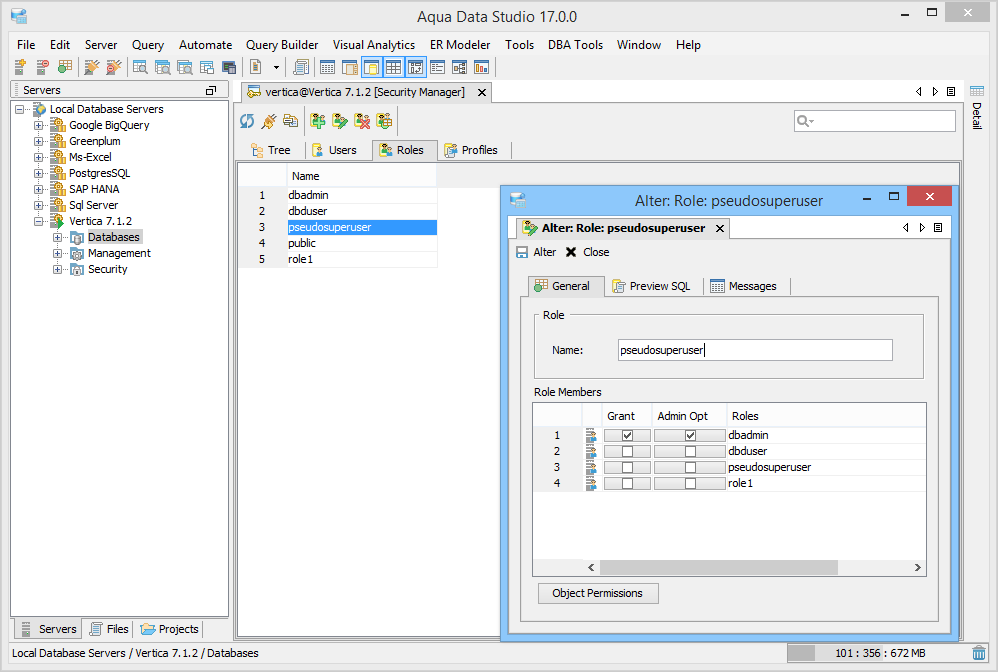Click the scroll-shaped script icon in main toolbar
998x672 pixels.
point(300,67)
